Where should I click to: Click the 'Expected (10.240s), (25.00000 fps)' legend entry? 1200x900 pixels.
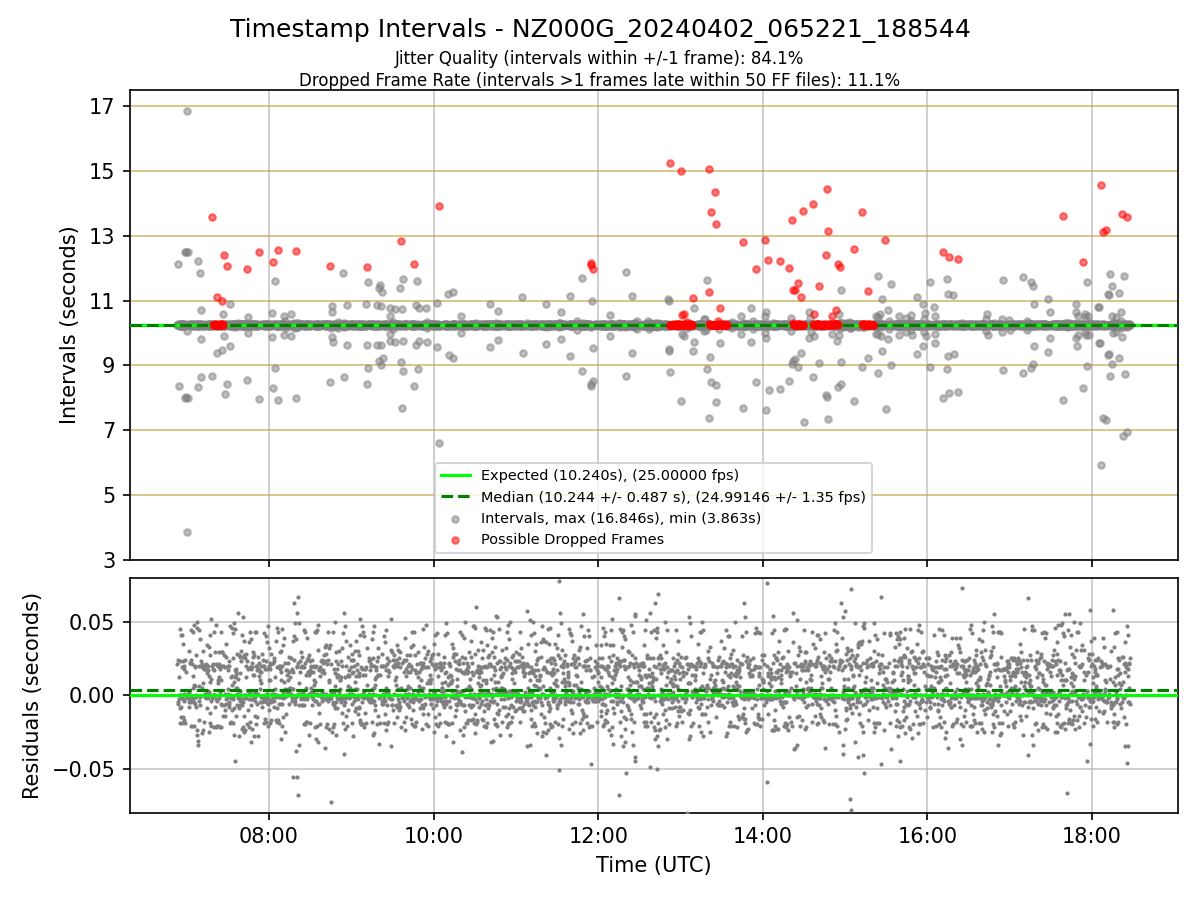[x=610, y=475]
